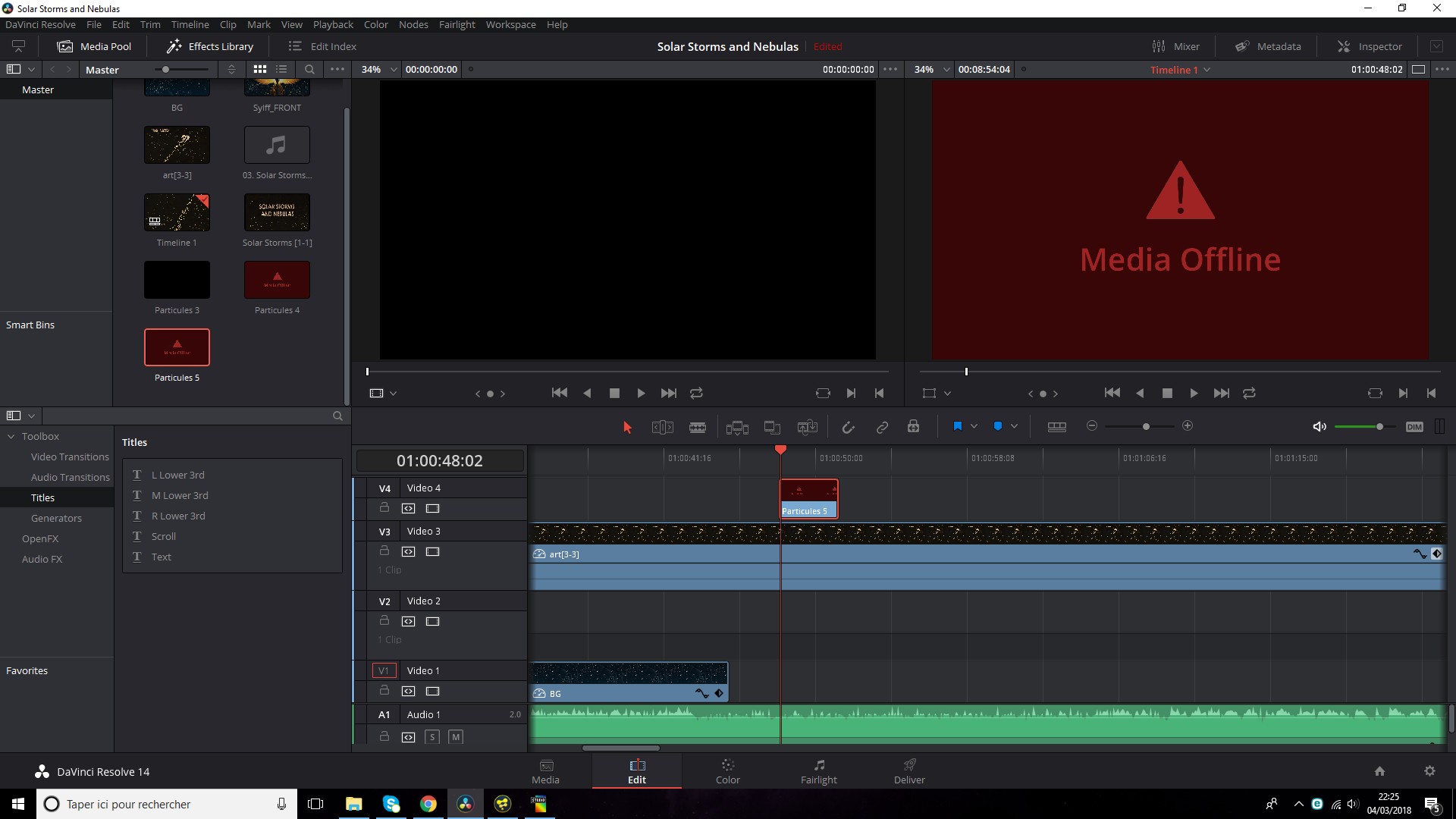1456x819 pixels.
Task: Collapse the Toolbox tree
Action: pos(11,436)
